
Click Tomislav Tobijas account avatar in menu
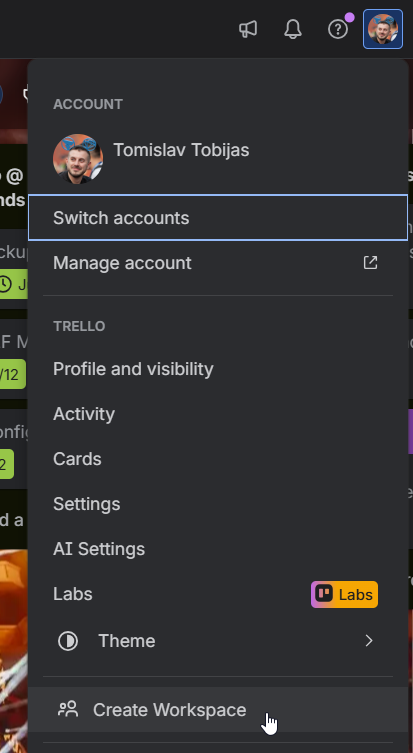78,159
